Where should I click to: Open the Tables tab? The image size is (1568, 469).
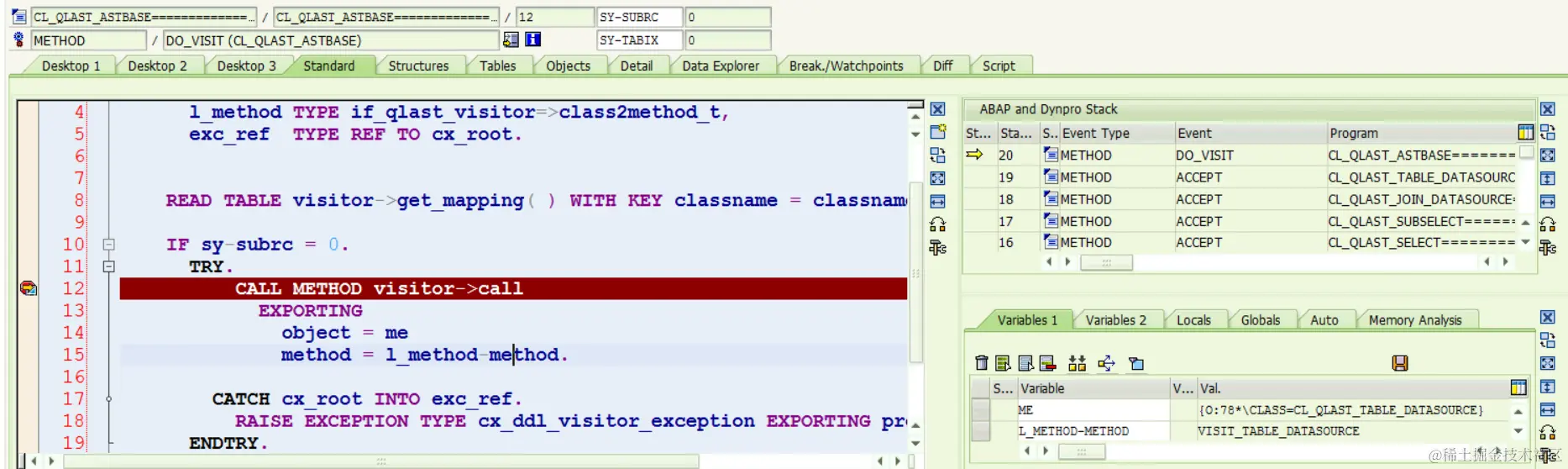coord(497,66)
